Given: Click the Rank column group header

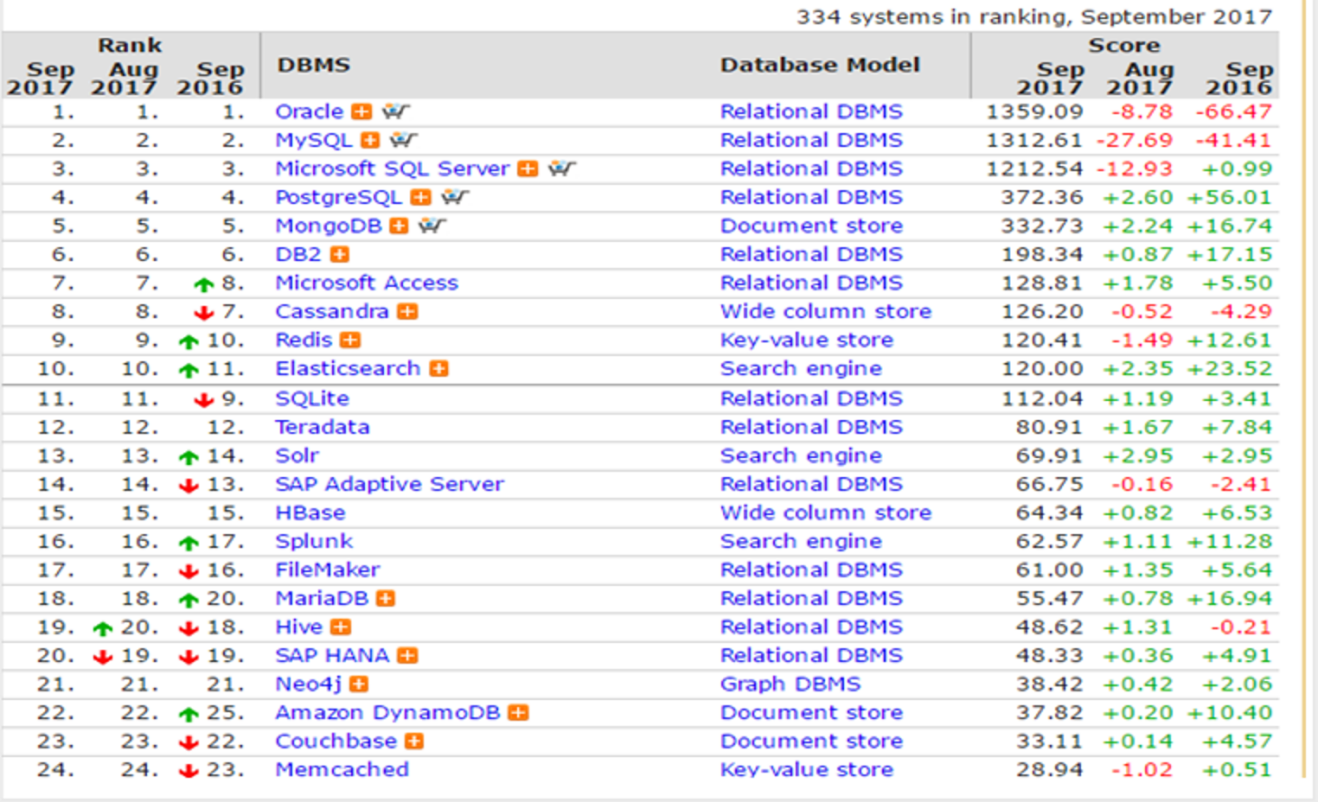Looking at the screenshot, I should 130,46.
